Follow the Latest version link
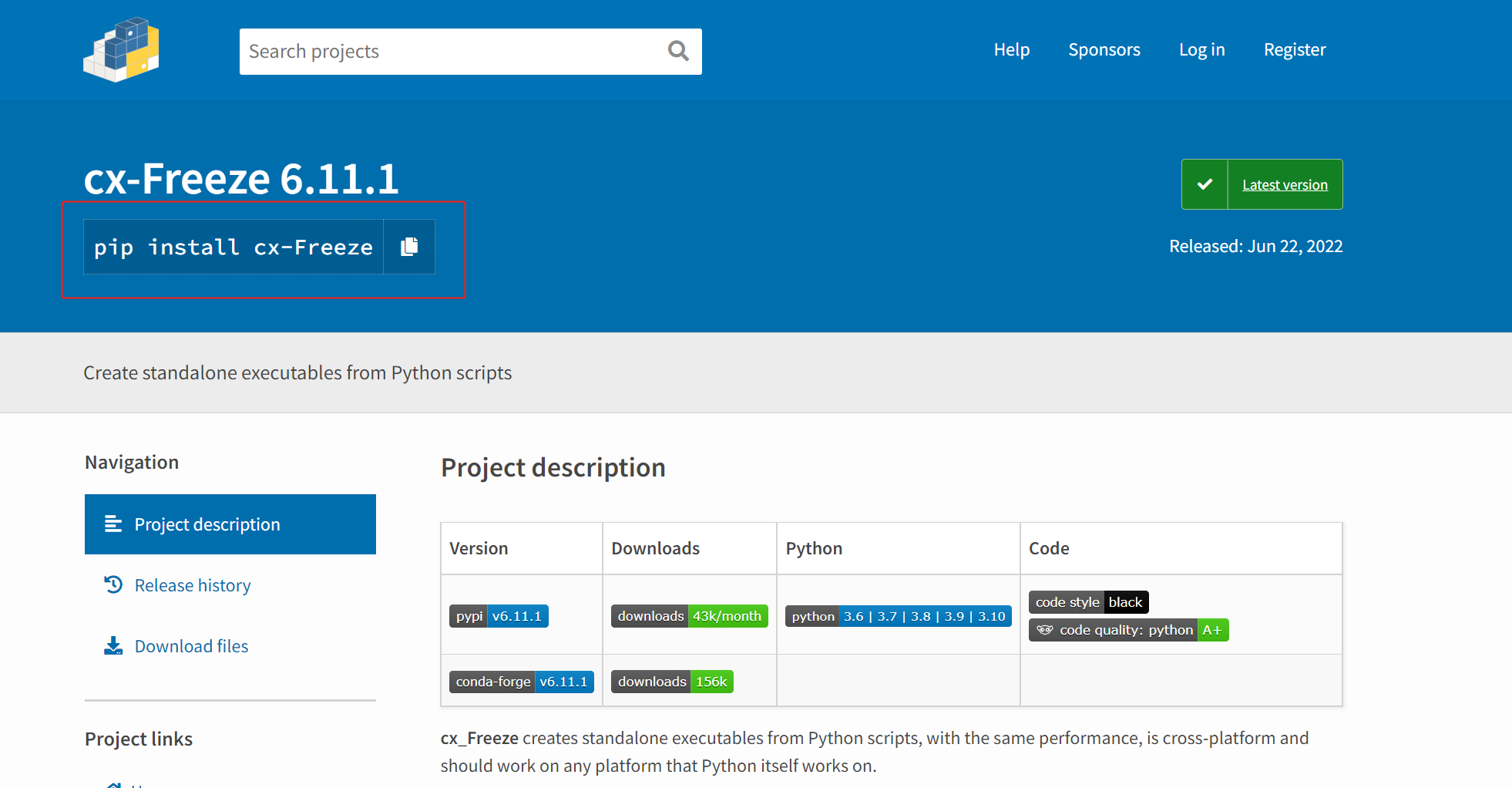1512x788 pixels. (x=1285, y=185)
